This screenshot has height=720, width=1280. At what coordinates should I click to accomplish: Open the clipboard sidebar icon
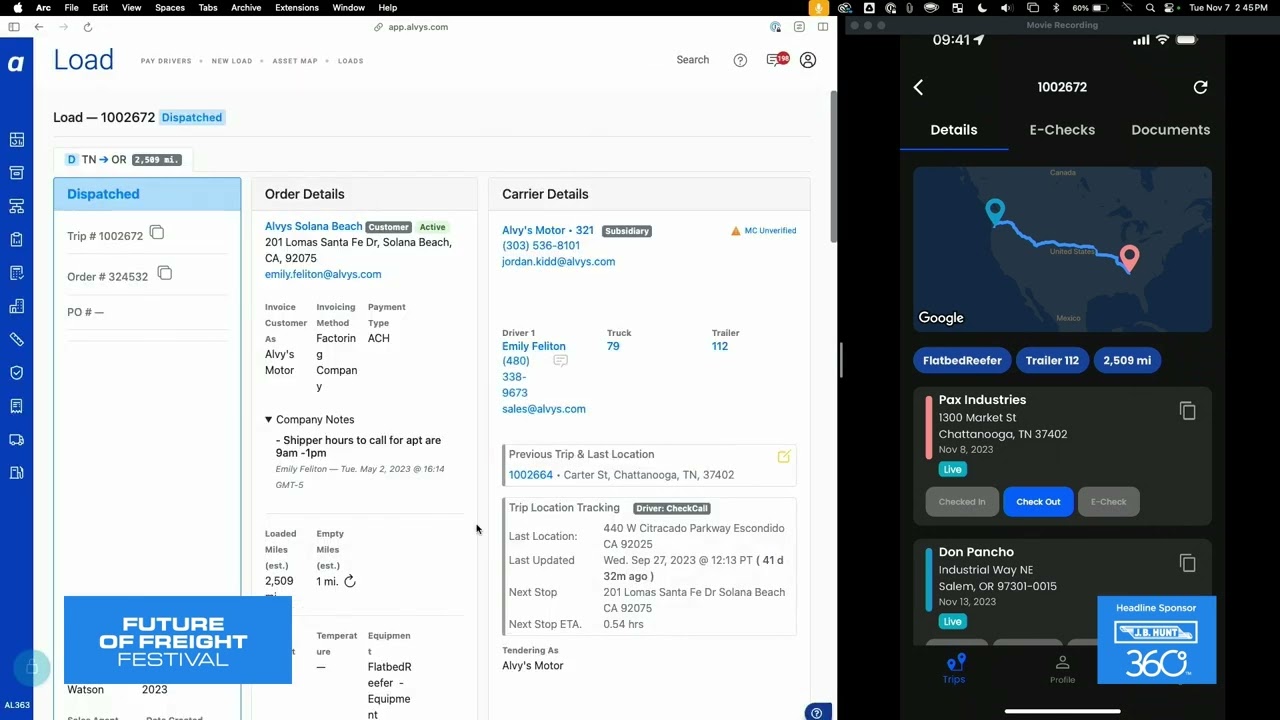click(16, 240)
